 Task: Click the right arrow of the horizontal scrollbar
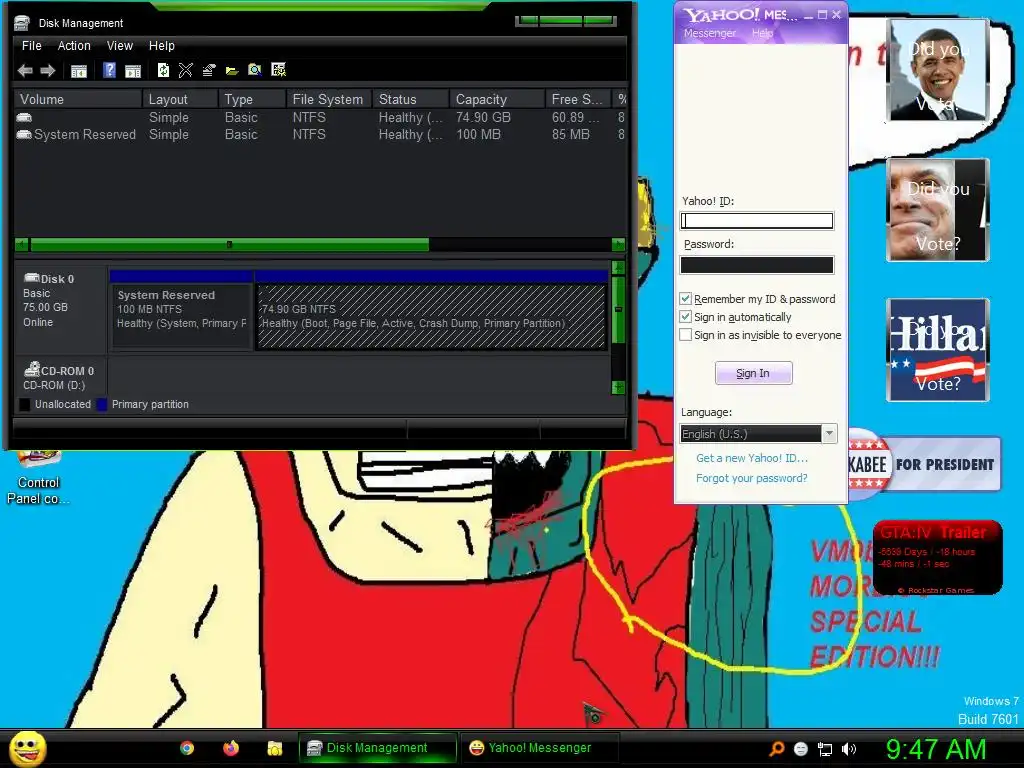click(618, 245)
